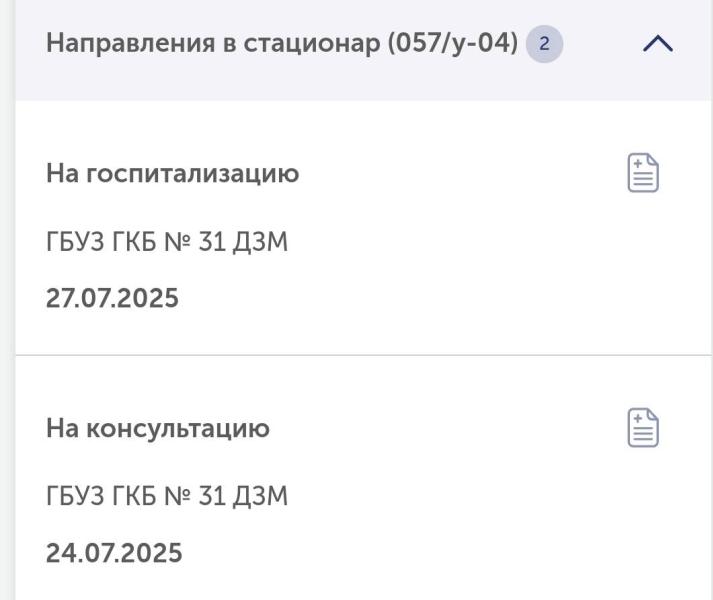Viewport: 713px width, 600px height.
Task: Open the document icon for На консультацию
Action: [643, 428]
